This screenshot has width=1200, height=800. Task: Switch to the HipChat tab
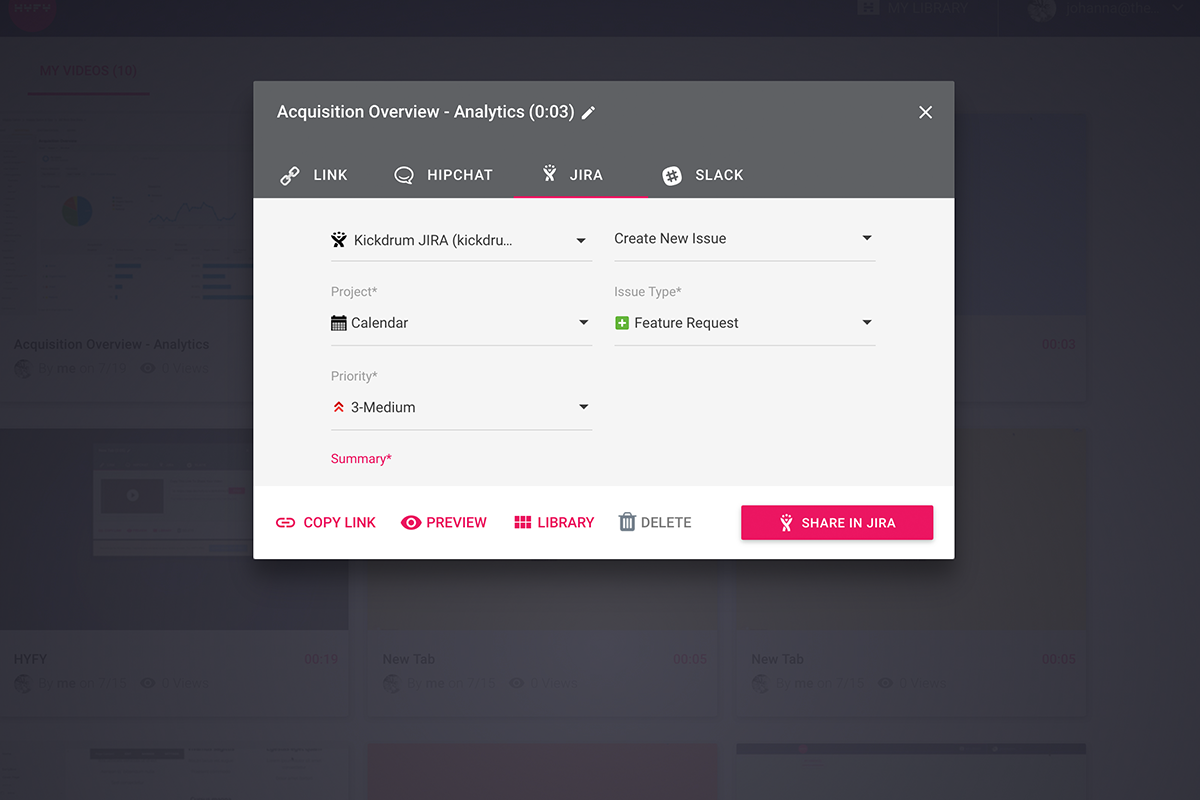(443, 175)
